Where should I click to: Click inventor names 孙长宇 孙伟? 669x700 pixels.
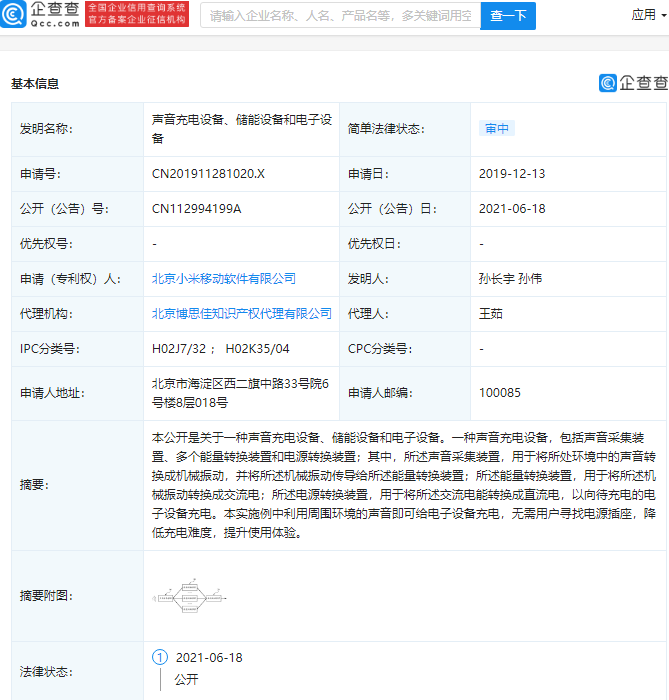pos(510,279)
